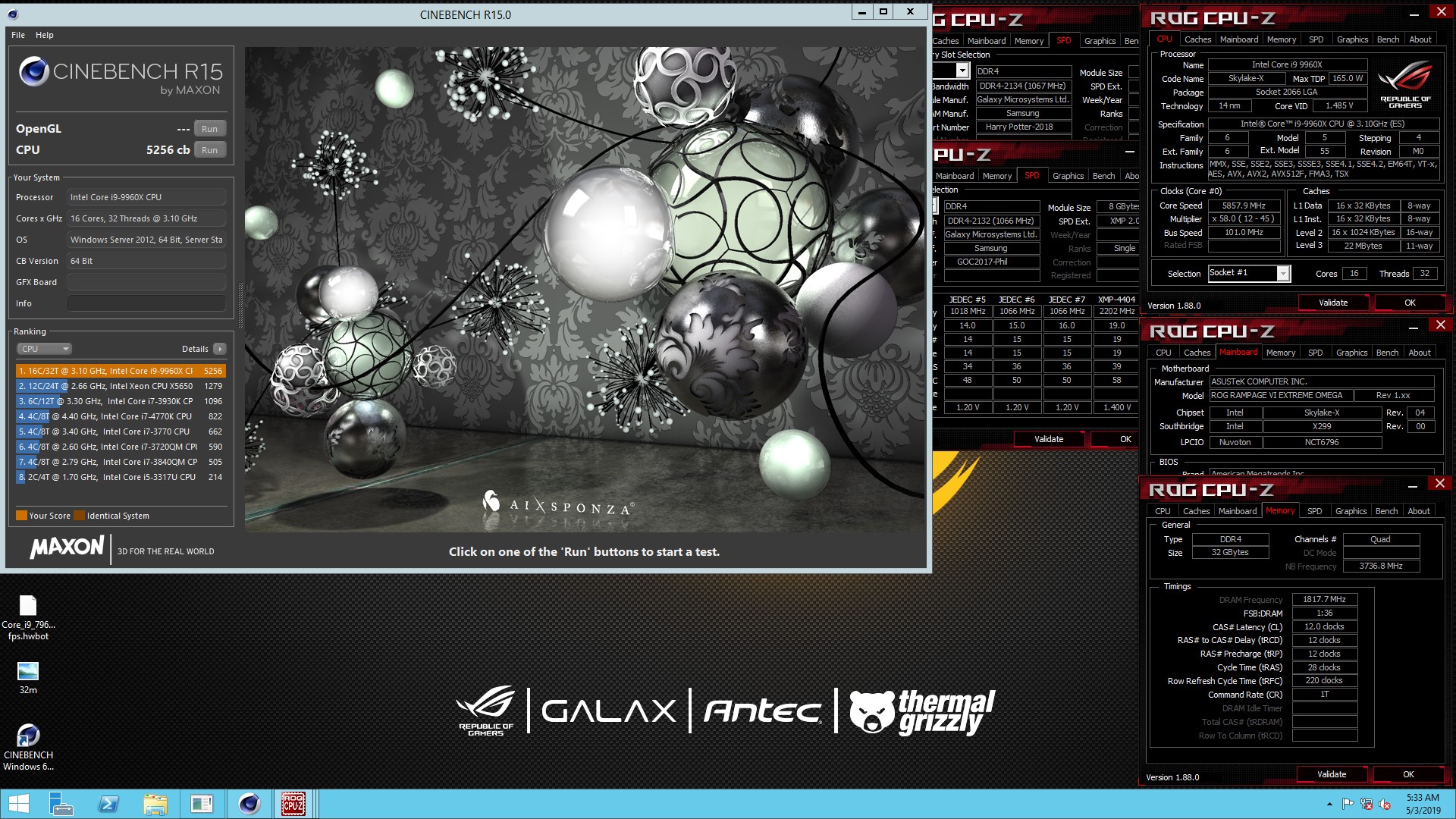This screenshot has height=819, width=1456.
Task: Click Validate in the Memory tab window
Action: (x=1332, y=774)
